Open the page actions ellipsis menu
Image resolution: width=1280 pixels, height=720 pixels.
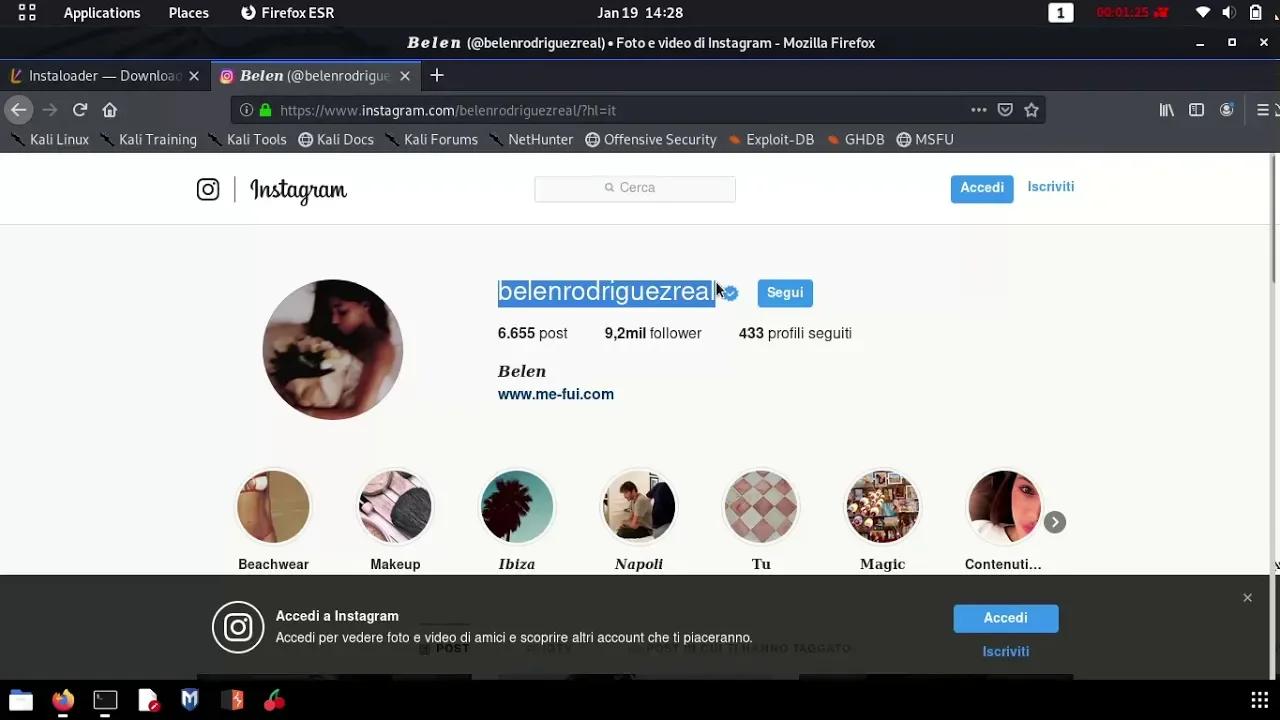978,110
